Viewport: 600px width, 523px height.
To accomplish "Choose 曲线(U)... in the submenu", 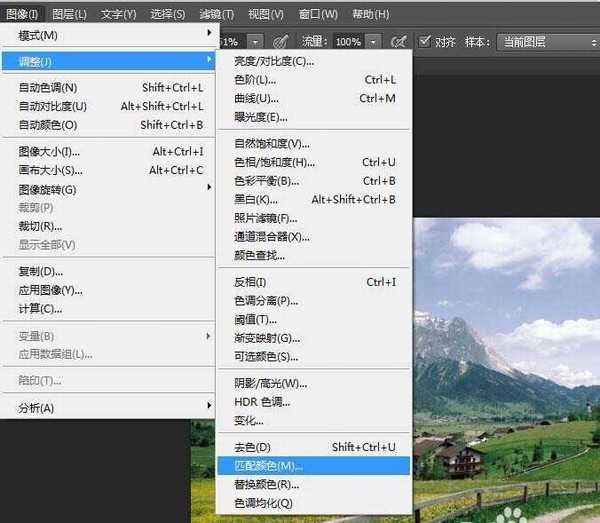I will [x=256, y=98].
